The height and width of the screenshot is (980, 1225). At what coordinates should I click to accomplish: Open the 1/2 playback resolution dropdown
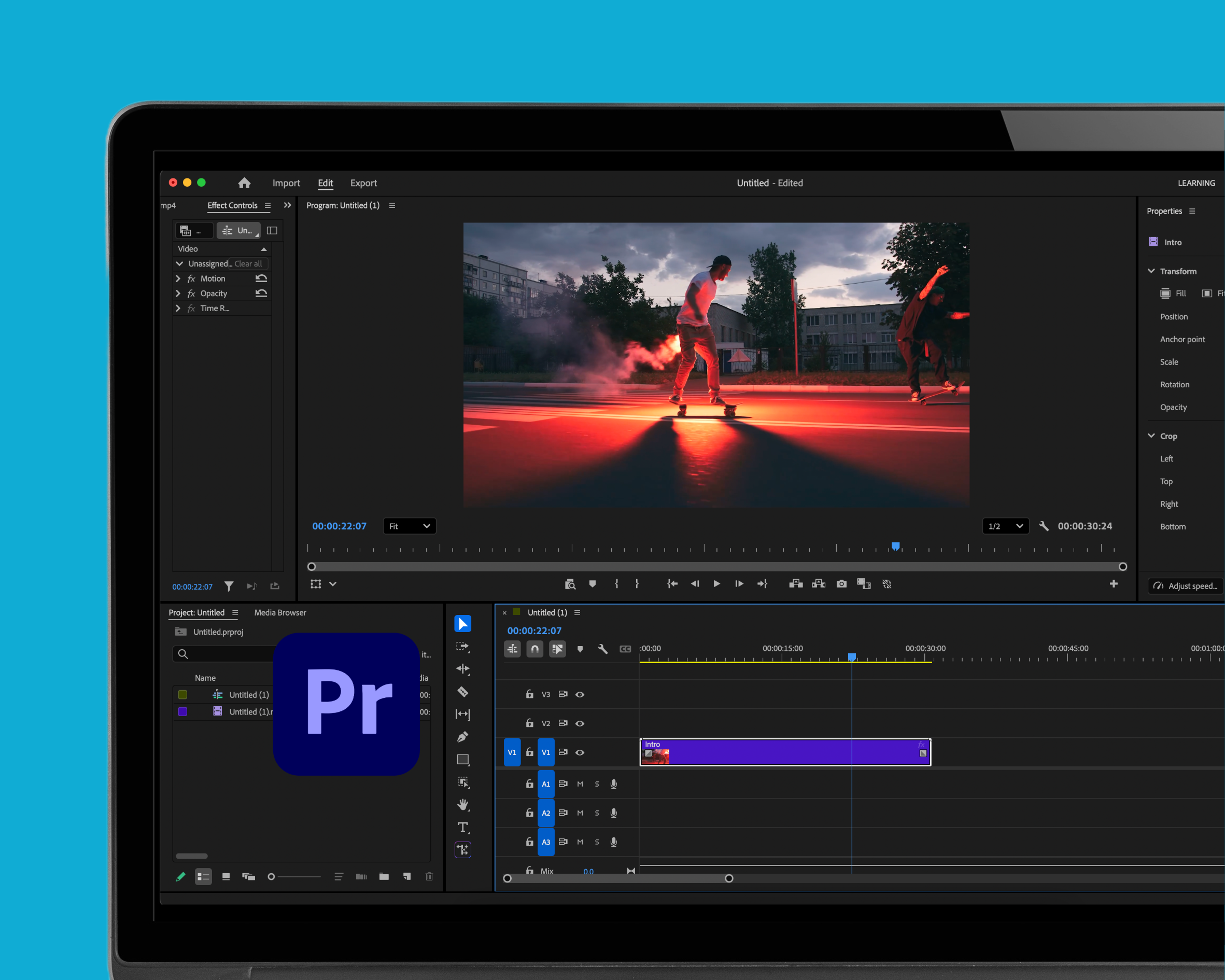click(x=1005, y=526)
